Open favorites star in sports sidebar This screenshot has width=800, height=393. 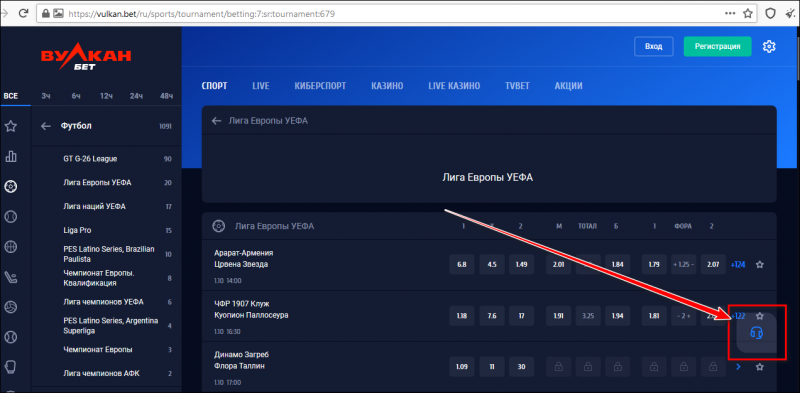(x=11, y=126)
